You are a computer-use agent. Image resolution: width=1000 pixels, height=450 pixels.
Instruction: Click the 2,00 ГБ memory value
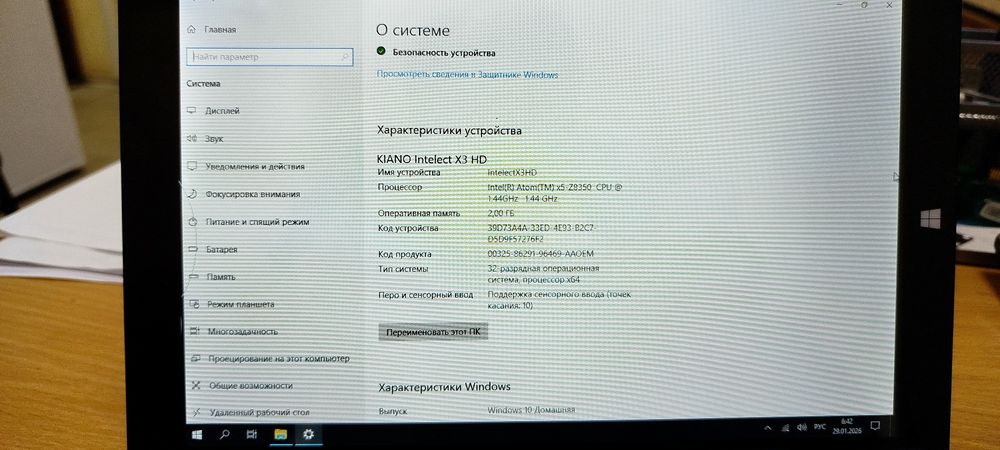(x=501, y=214)
